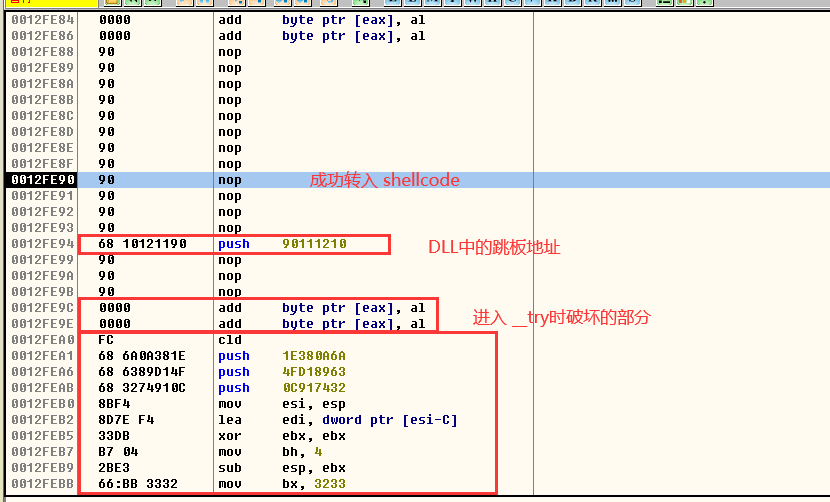830x502 pixels.
Task: Click hex bytes 68 10121190
Action: (x=142, y=244)
